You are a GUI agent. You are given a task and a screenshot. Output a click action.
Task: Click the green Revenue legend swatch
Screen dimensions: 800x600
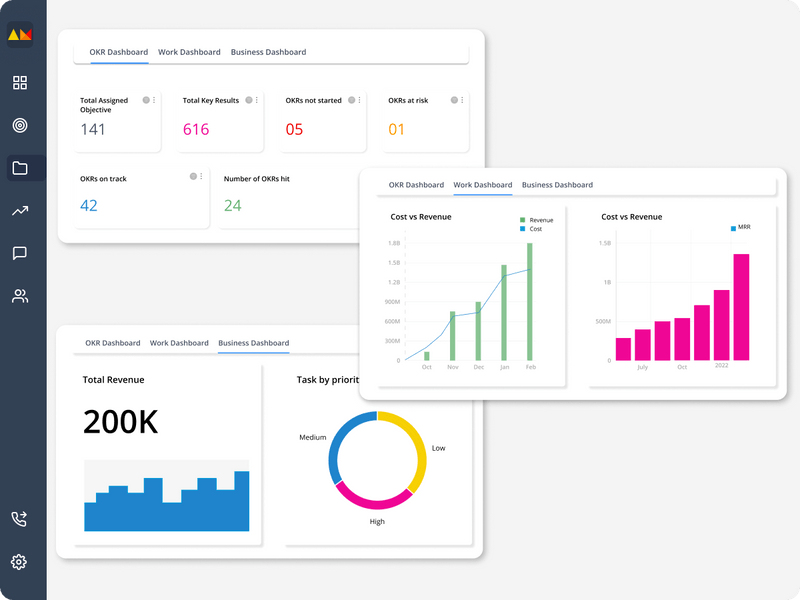coord(522,220)
